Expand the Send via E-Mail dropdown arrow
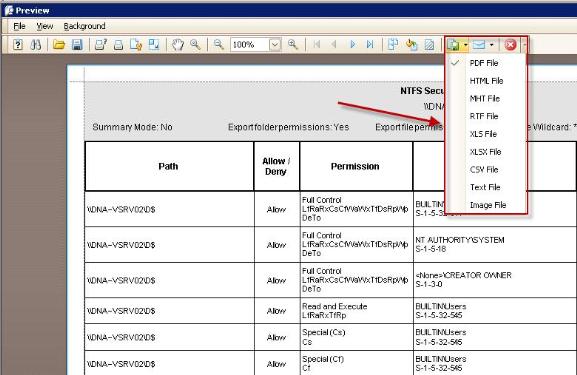Screen dimensions: 577x375 [491, 45]
